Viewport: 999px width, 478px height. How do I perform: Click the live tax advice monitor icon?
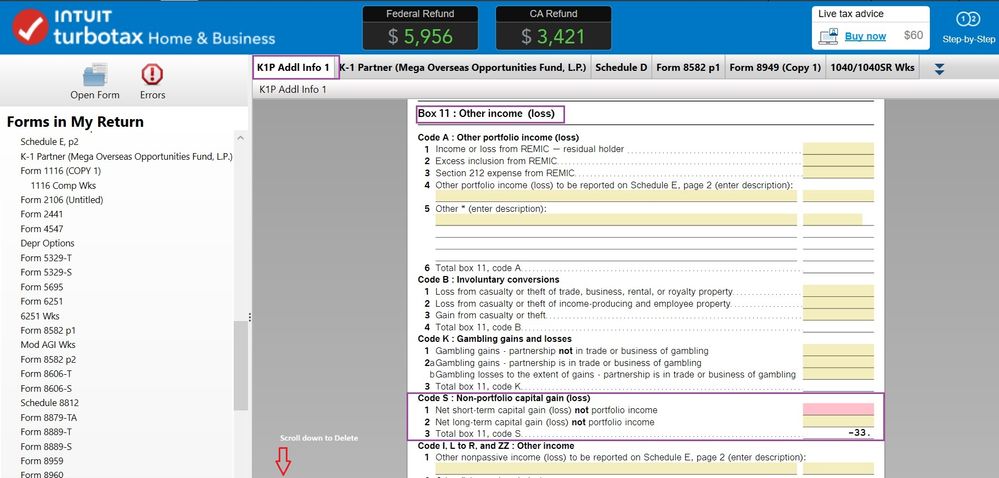pyautogui.click(x=828, y=36)
